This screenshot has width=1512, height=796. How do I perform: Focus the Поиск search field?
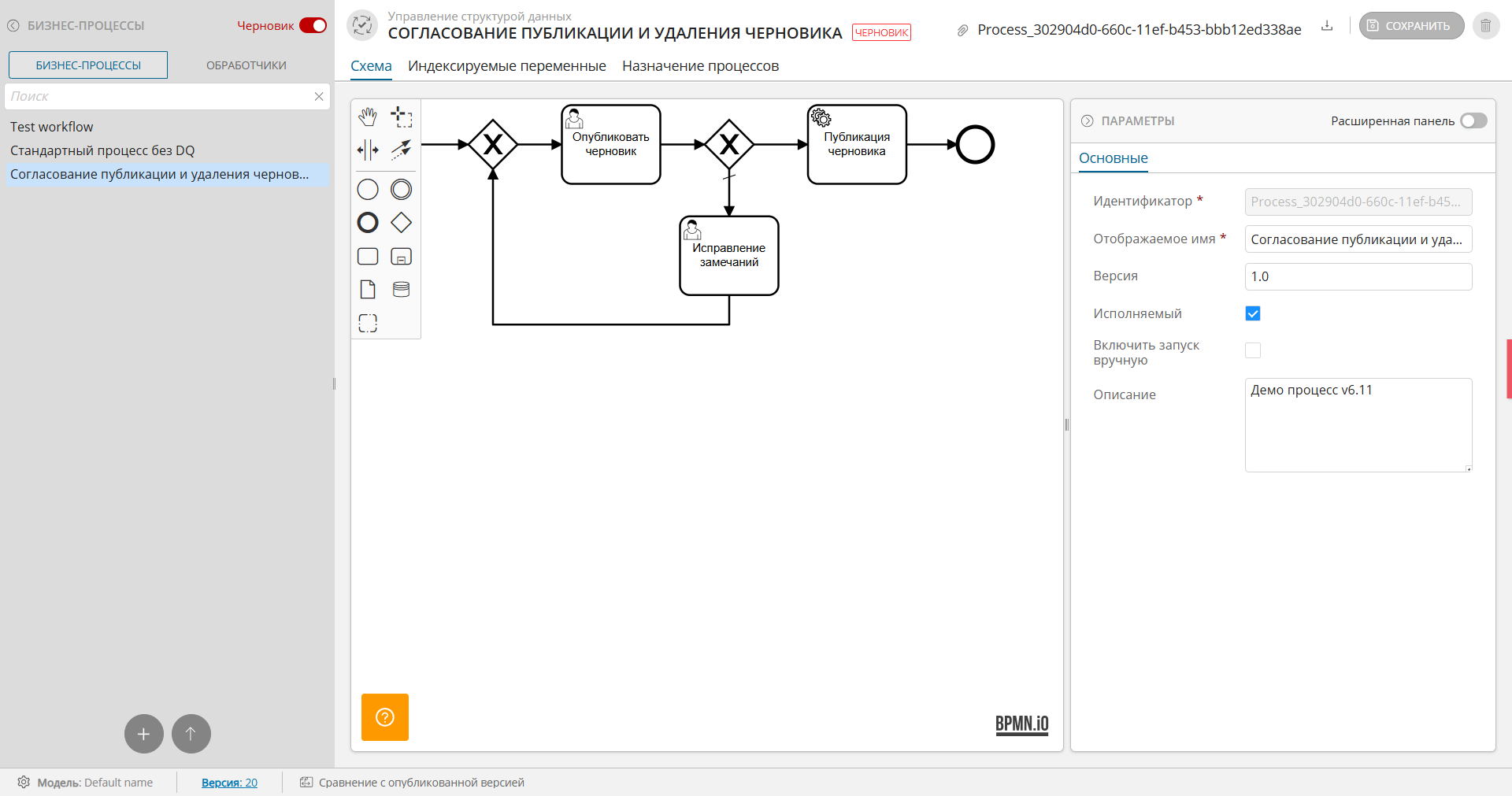(157, 96)
